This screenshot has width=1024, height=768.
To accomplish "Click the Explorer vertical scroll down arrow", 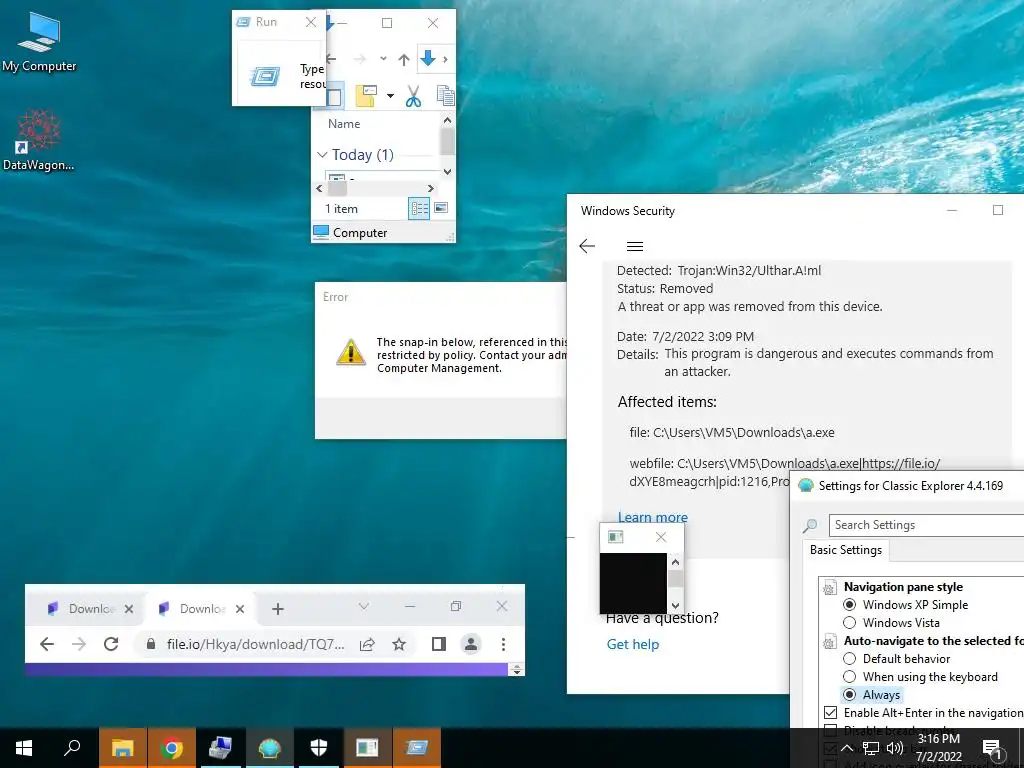I will [447, 172].
